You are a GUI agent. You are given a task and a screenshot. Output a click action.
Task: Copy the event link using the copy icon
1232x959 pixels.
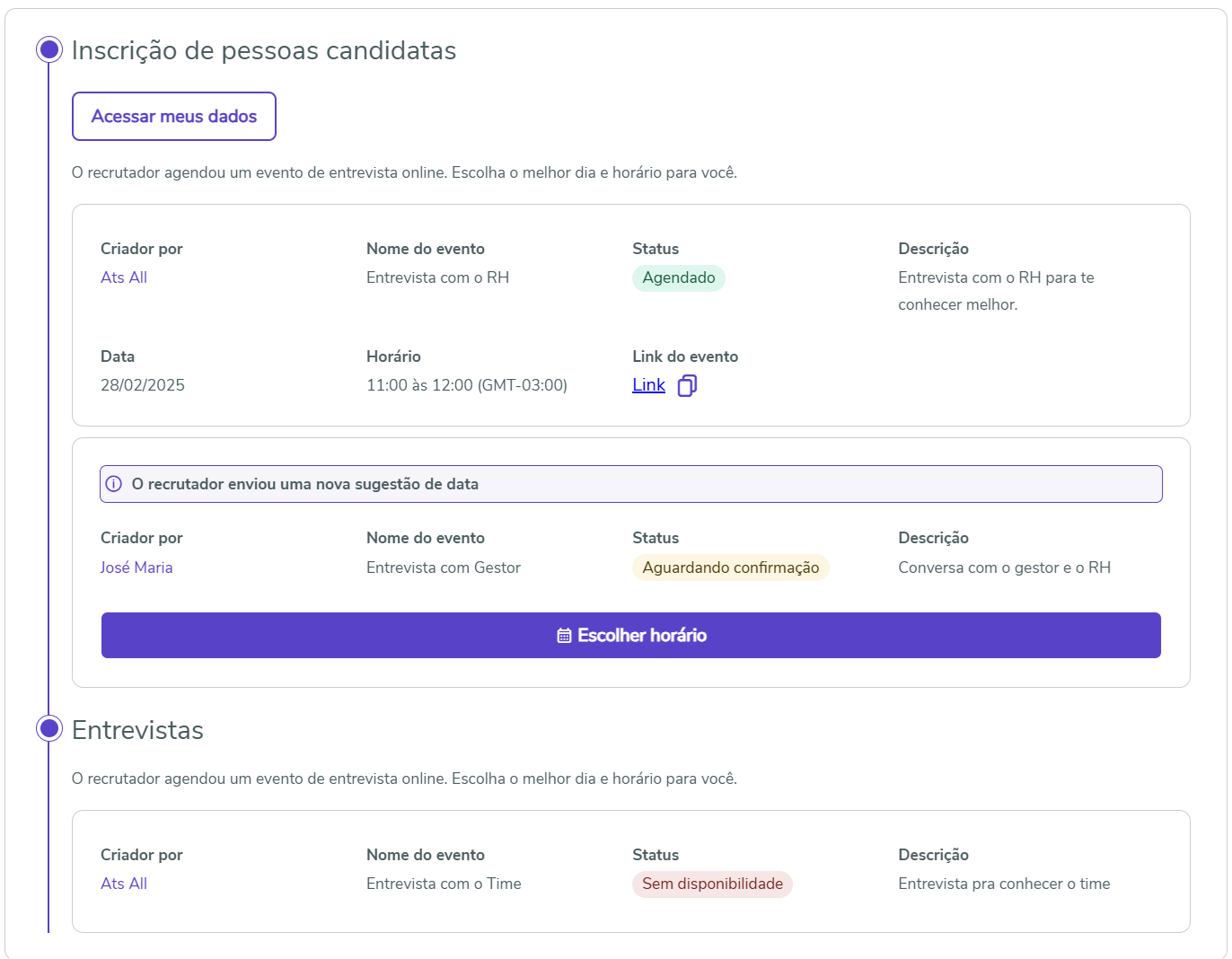point(687,386)
